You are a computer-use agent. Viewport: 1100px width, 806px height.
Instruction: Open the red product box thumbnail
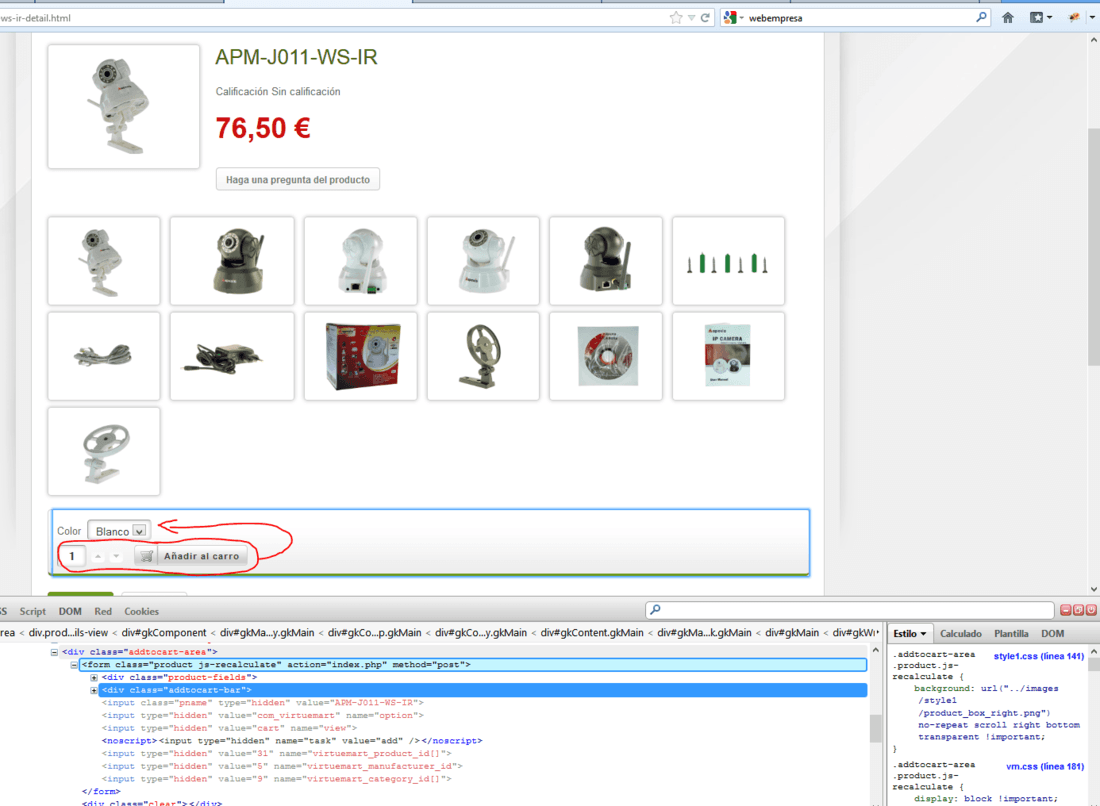pyautogui.click(x=361, y=356)
